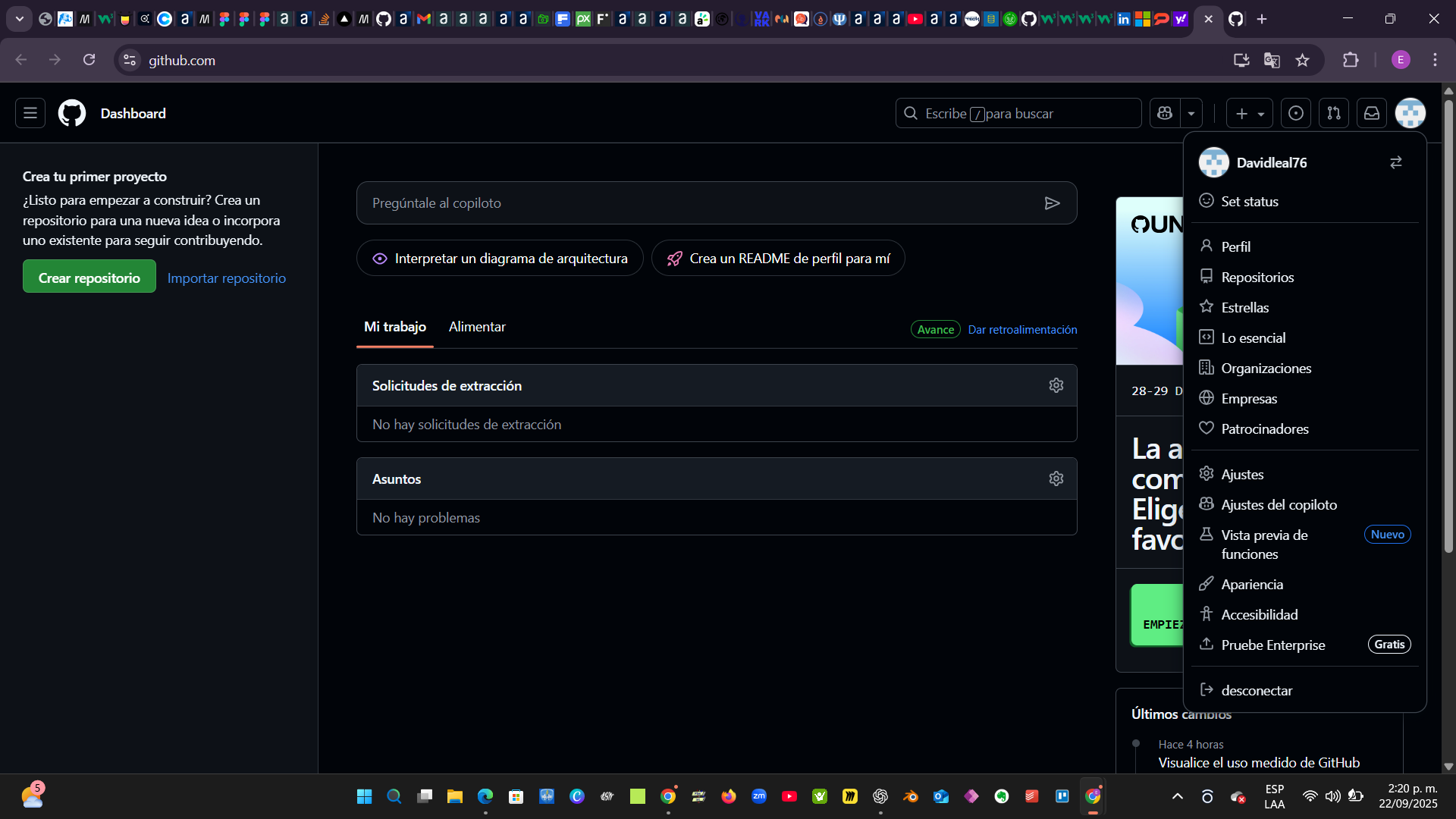Open Ajustes in the user menu
This screenshot has height=819, width=1456.
pyautogui.click(x=1242, y=475)
